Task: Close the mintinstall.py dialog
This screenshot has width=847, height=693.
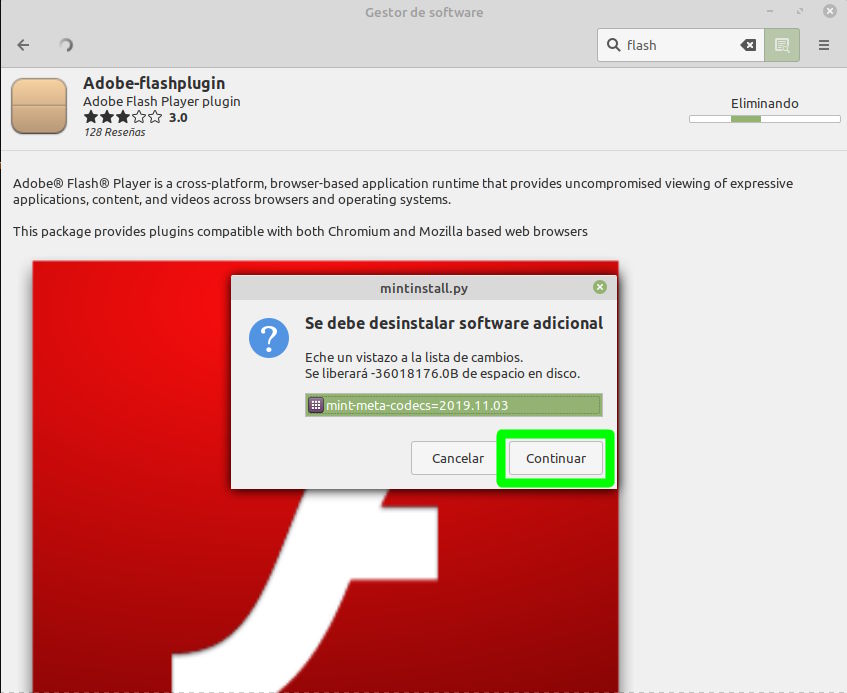Action: pyautogui.click(x=599, y=287)
